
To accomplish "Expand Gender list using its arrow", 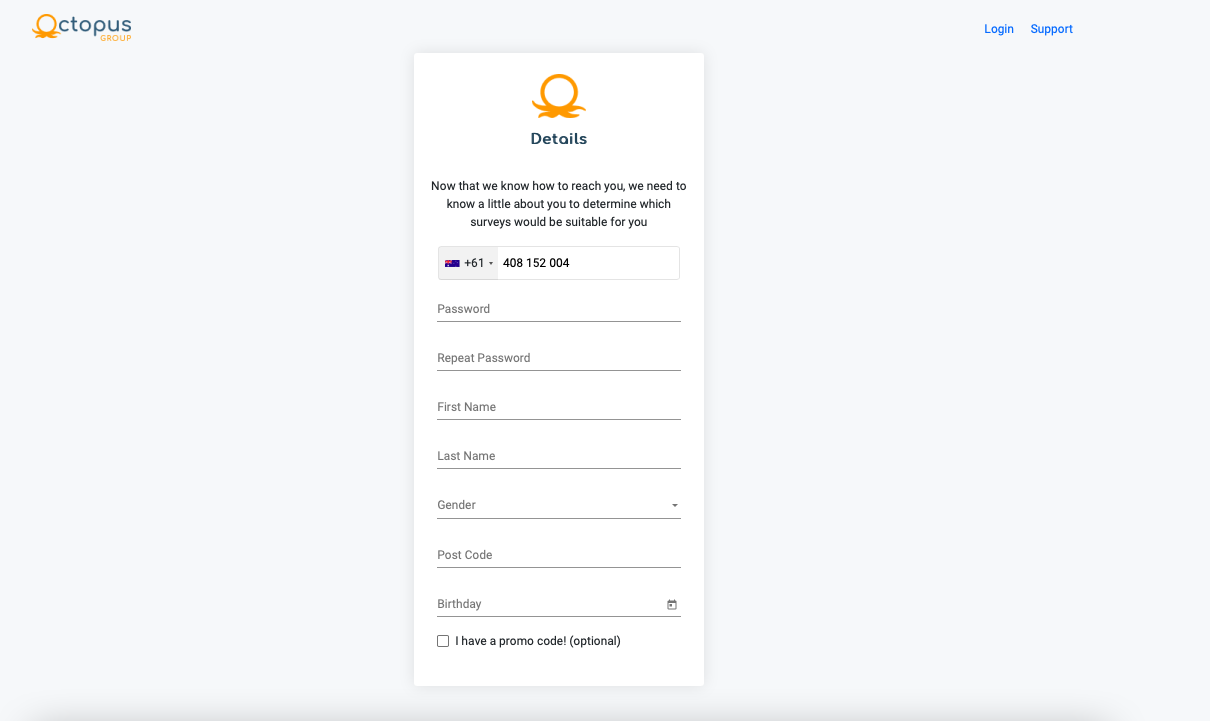I will (x=675, y=506).
